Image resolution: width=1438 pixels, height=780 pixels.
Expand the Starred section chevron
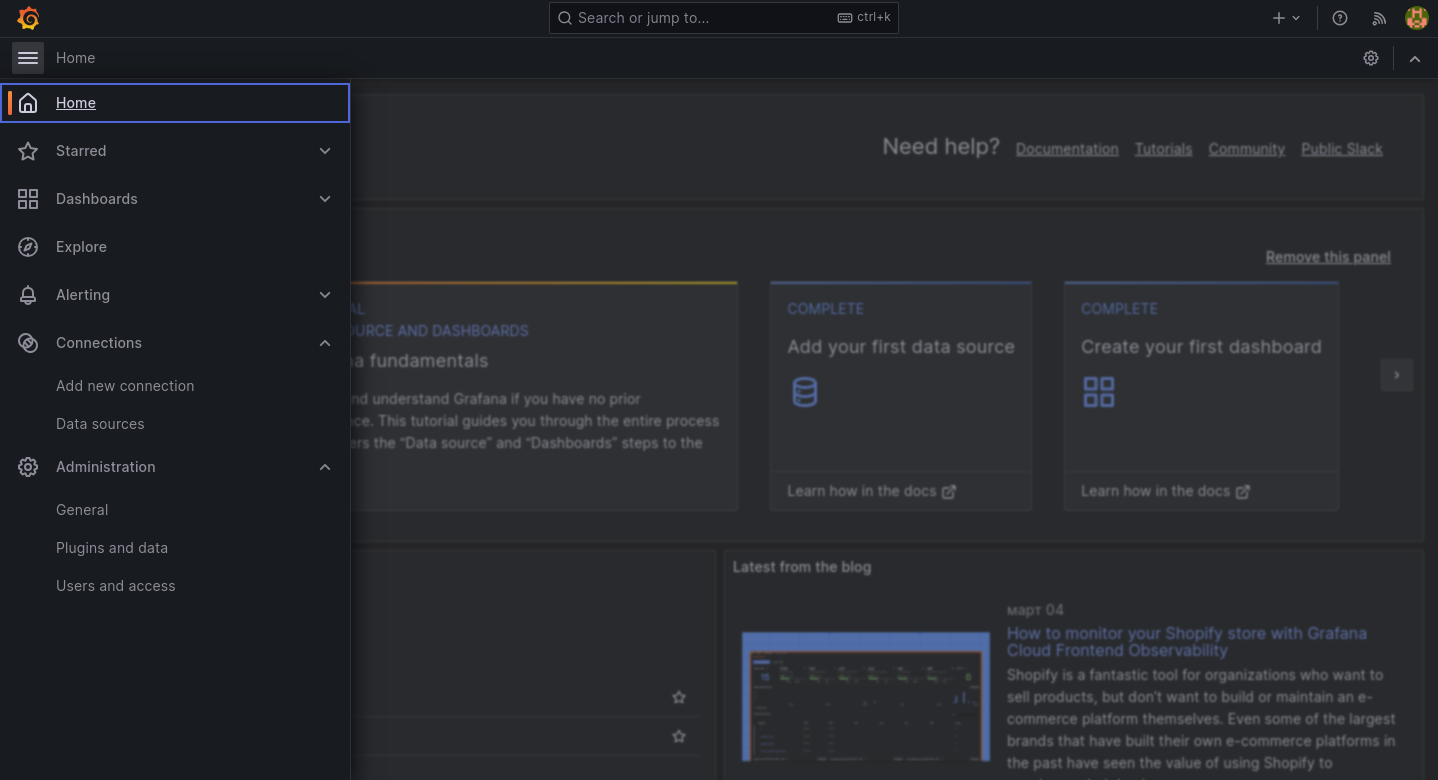325,151
